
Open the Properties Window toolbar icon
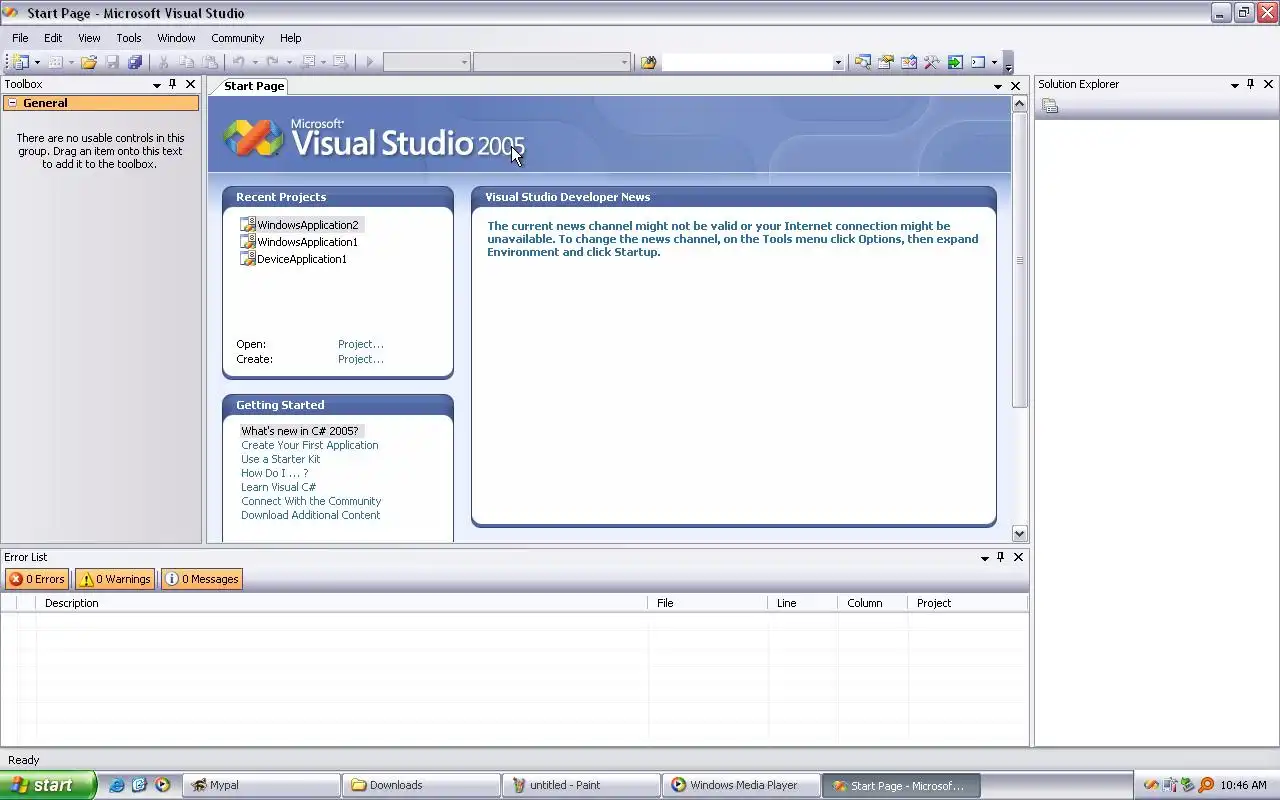click(885, 62)
